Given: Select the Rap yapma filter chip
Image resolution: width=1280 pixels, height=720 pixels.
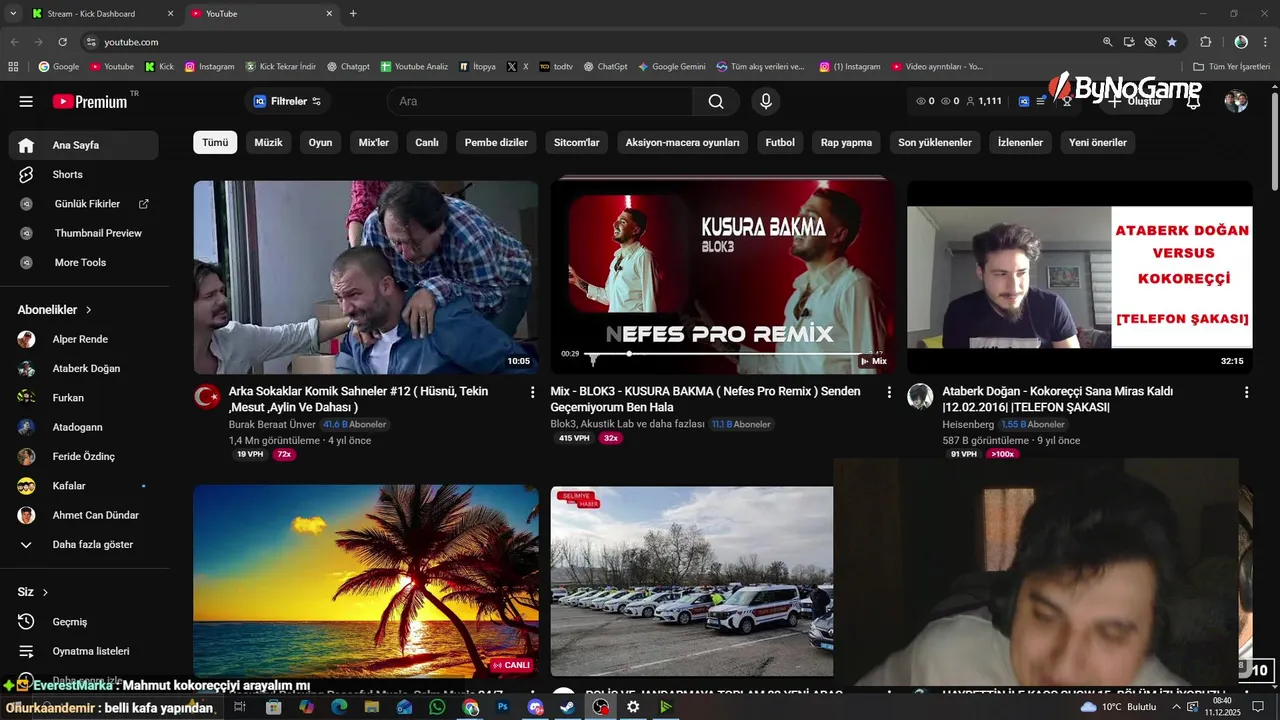Looking at the screenshot, I should tap(846, 142).
